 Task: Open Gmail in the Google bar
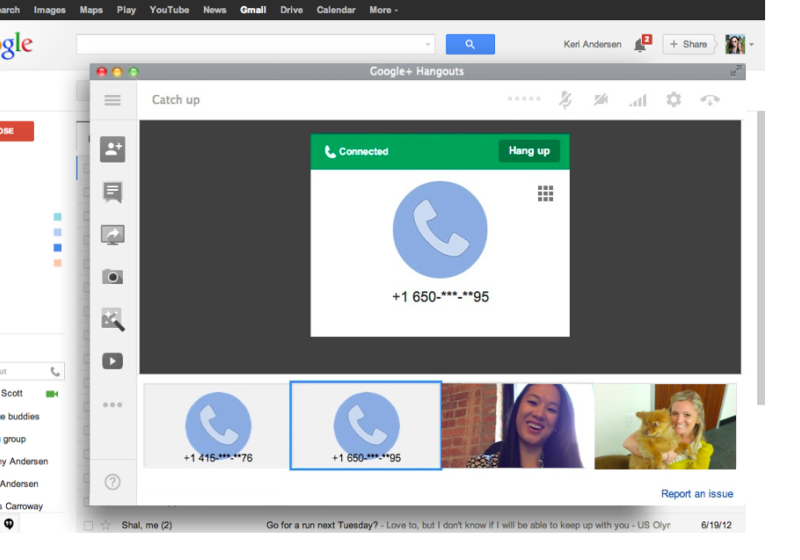click(x=253, y=10)
